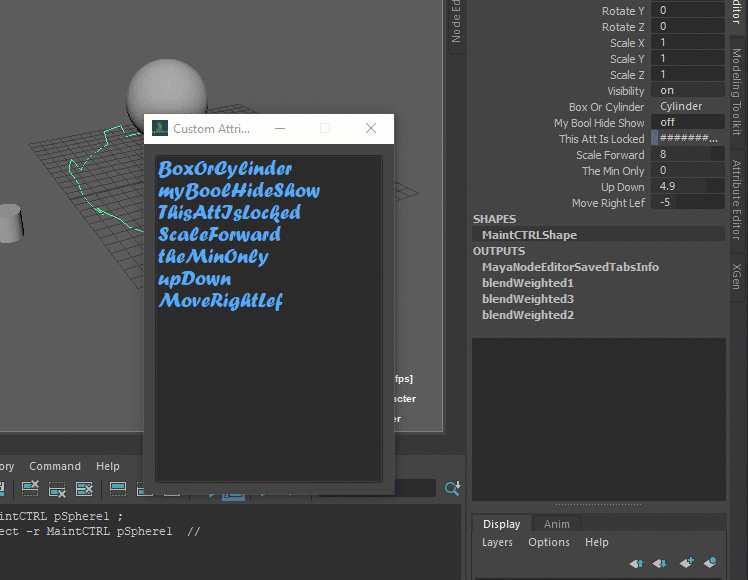Minimize the Custom Attri window
The image size is (748, 580).
coord(280,128)
